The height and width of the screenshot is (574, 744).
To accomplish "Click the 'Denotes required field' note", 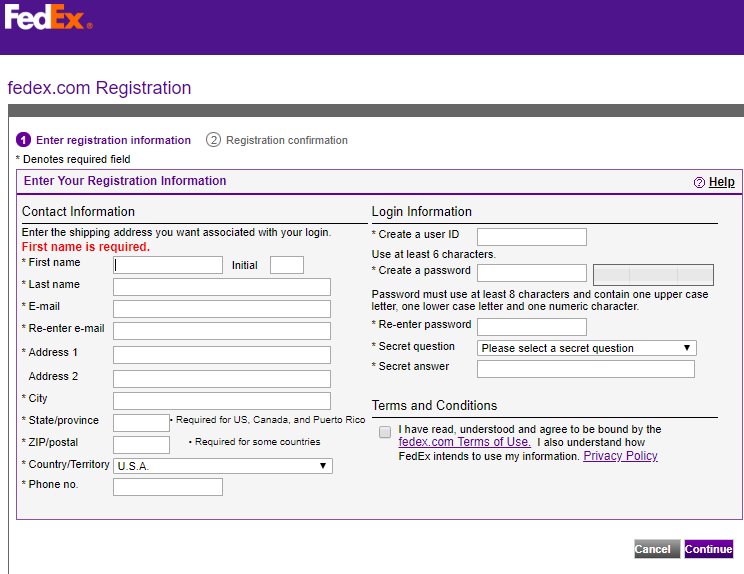I will 76,159.
